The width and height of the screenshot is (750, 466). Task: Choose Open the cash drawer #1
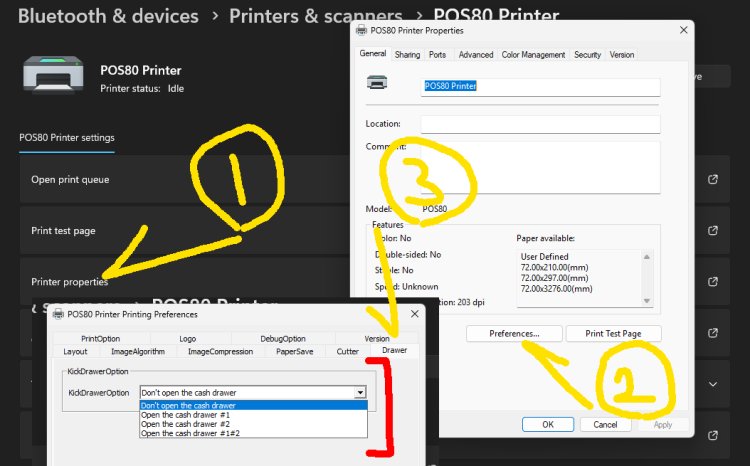pyautogui.click(x=254, y=415)
